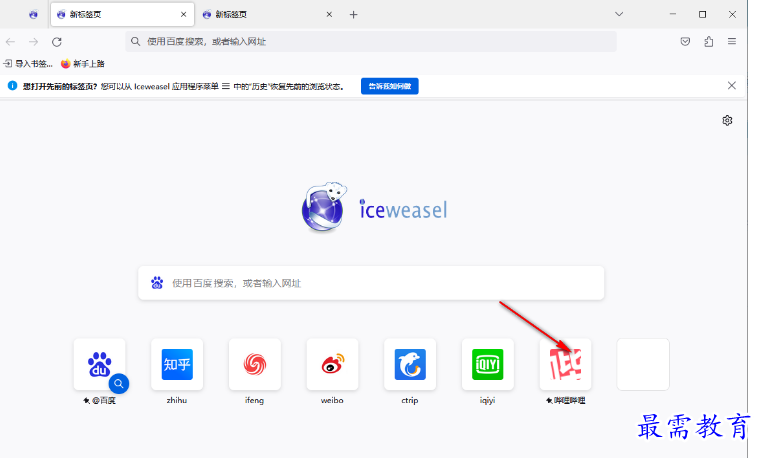Maximize the browser window
The image size is (759, 458).
click(702, 14)
